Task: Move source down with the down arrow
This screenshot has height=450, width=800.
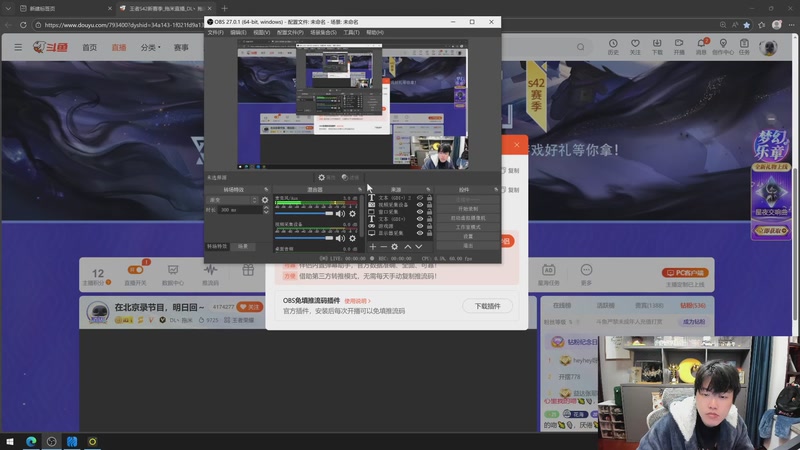Action: click(419, 246)
